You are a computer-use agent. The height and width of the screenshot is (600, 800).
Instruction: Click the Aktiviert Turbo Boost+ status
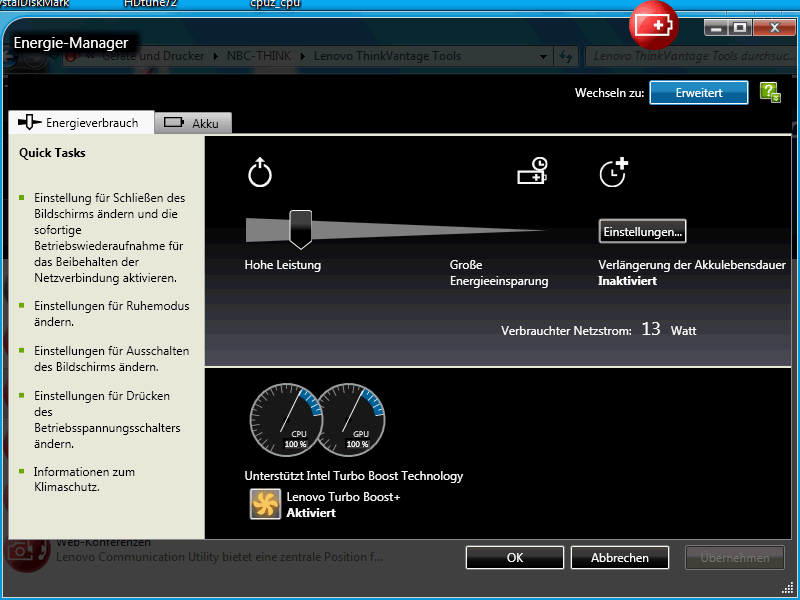pos(311,513)
